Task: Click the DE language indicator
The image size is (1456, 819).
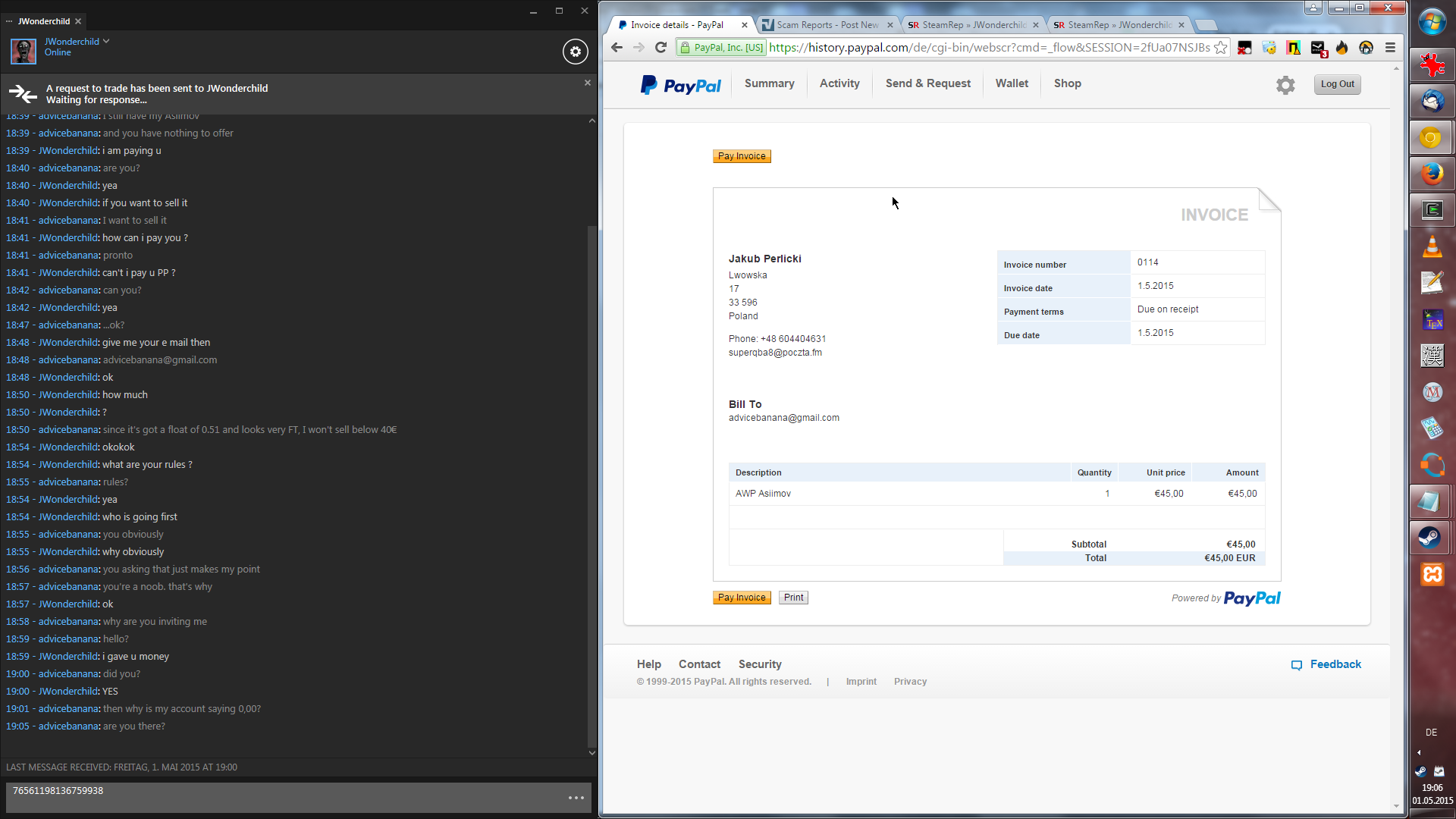Action: click(1431, 733)
